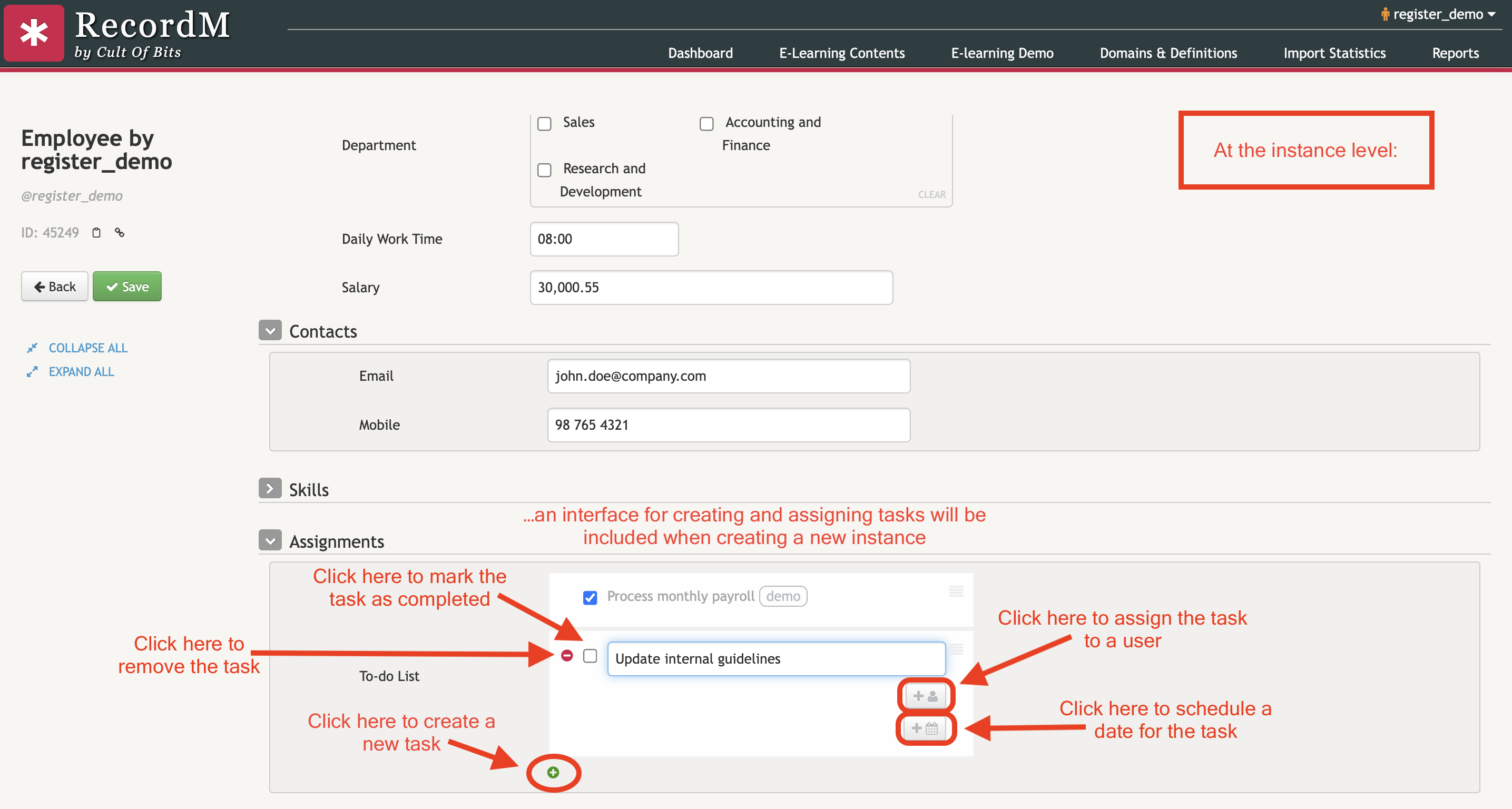The image size is (1512, 809).
Task: Click the RecordM asterisk logo
Action: click(x=34, y=32)
